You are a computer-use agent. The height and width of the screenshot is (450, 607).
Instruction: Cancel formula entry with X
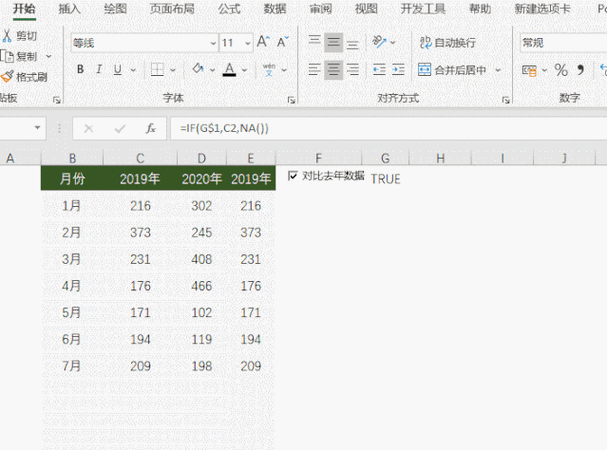pyautogui.click(x=89, y=129)
